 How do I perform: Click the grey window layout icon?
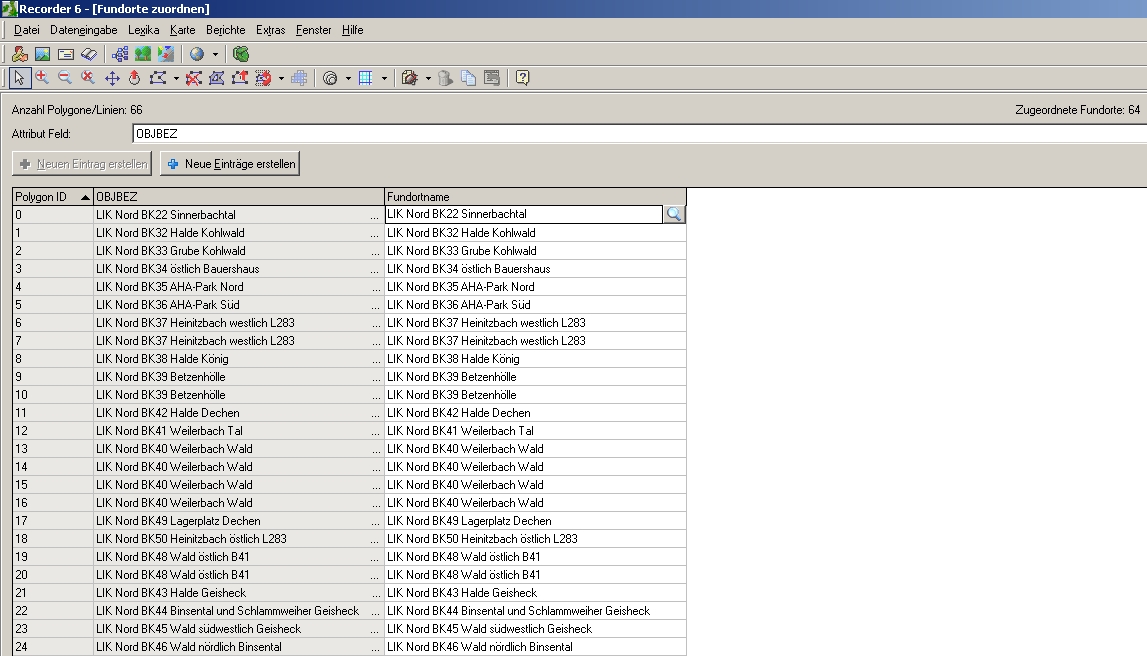(x=492, y=78)
